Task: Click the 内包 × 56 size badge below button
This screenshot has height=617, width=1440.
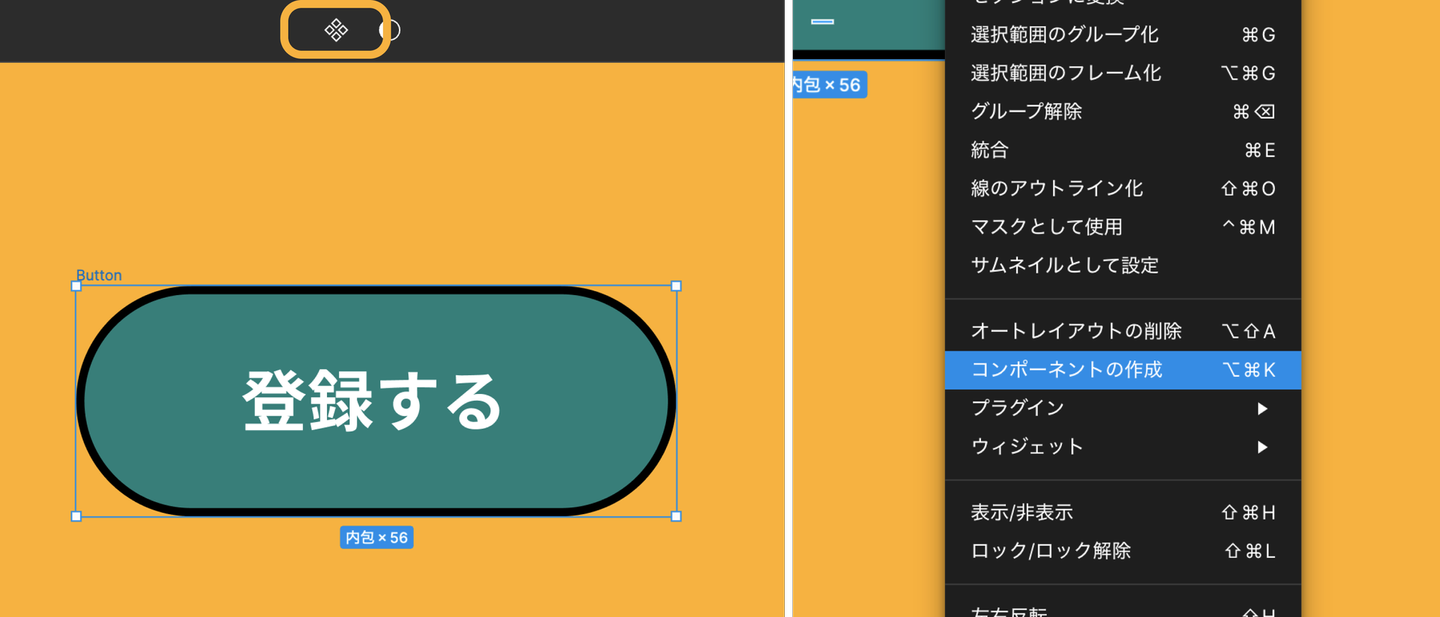Action: 376,538
